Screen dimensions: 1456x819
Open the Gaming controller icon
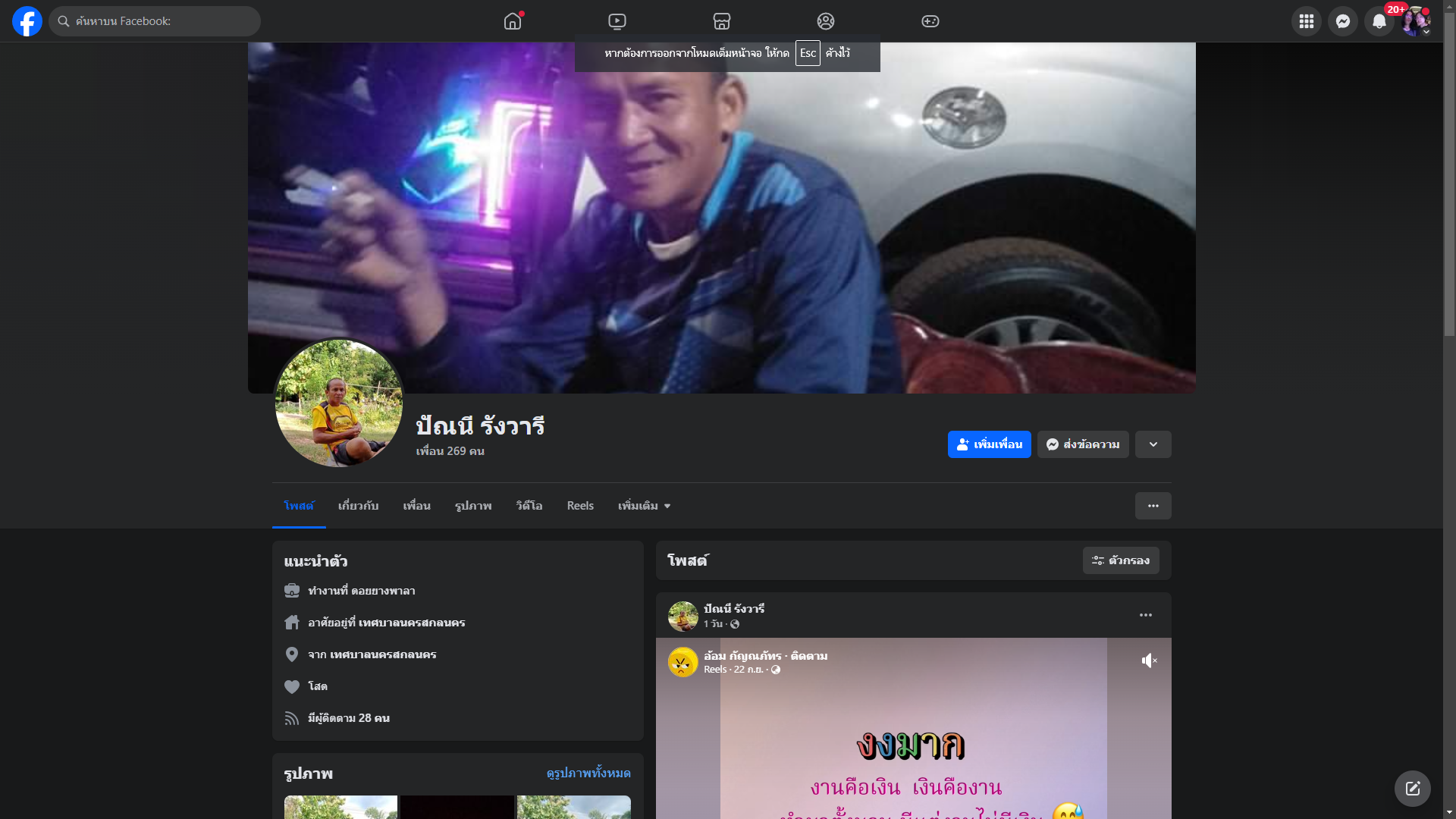pyautogui.click(x=930, y=21)
